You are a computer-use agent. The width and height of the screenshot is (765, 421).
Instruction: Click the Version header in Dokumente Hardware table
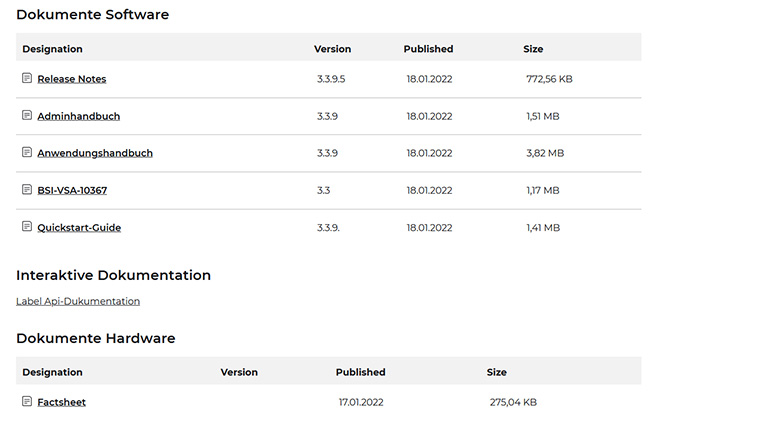239,372
